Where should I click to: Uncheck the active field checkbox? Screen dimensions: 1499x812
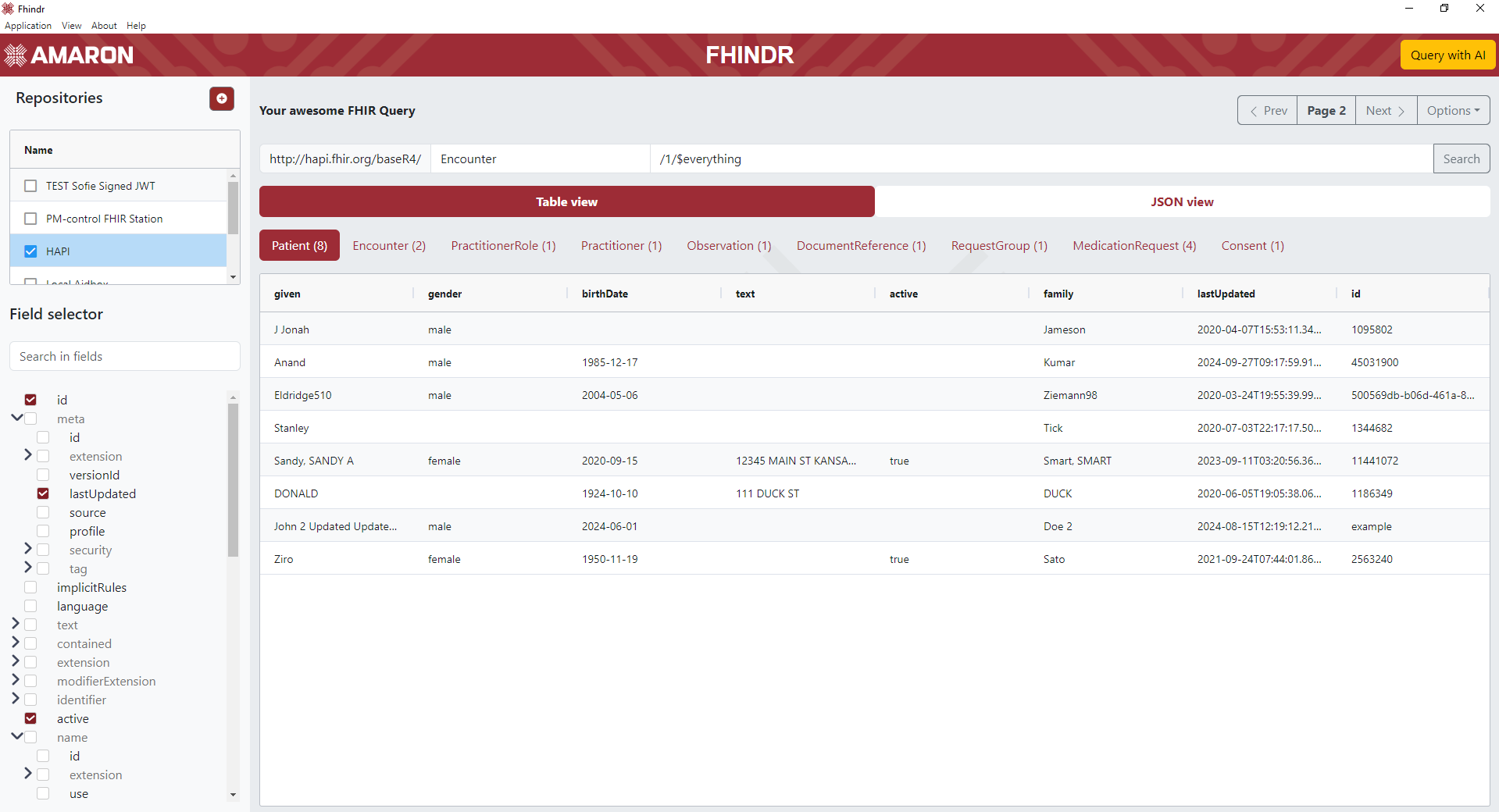point(30,718)
